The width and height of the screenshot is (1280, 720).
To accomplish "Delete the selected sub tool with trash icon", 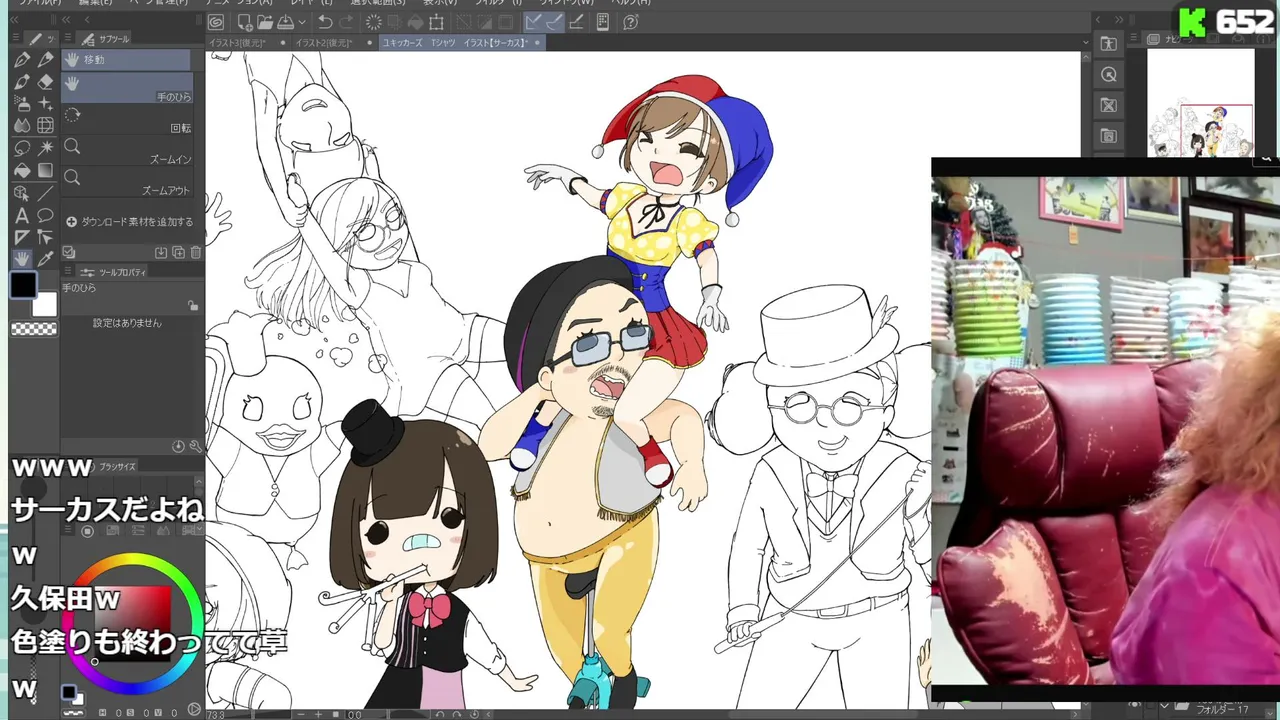I will coord(196,253).
